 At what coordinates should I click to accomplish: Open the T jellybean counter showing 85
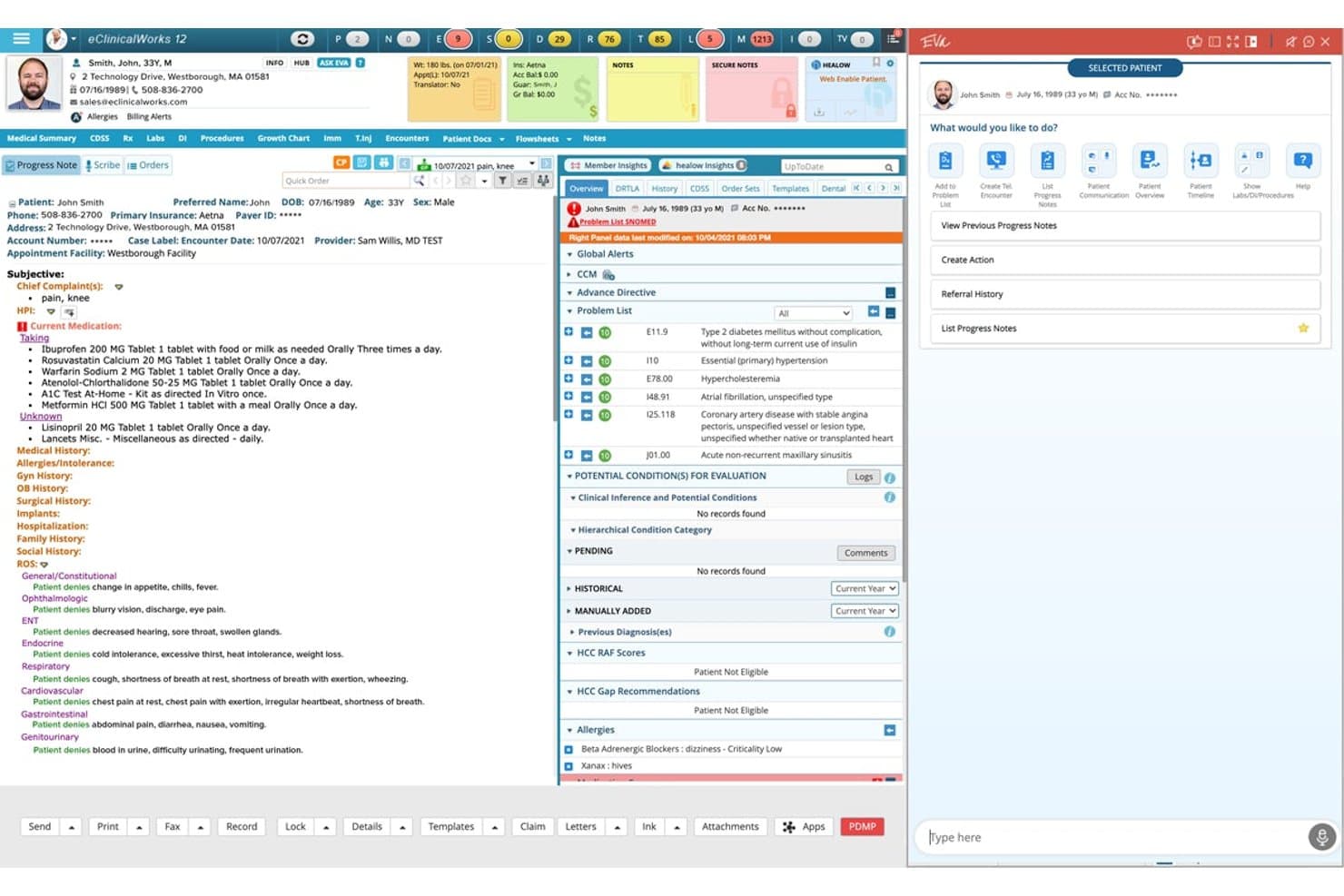coord(659,39)
